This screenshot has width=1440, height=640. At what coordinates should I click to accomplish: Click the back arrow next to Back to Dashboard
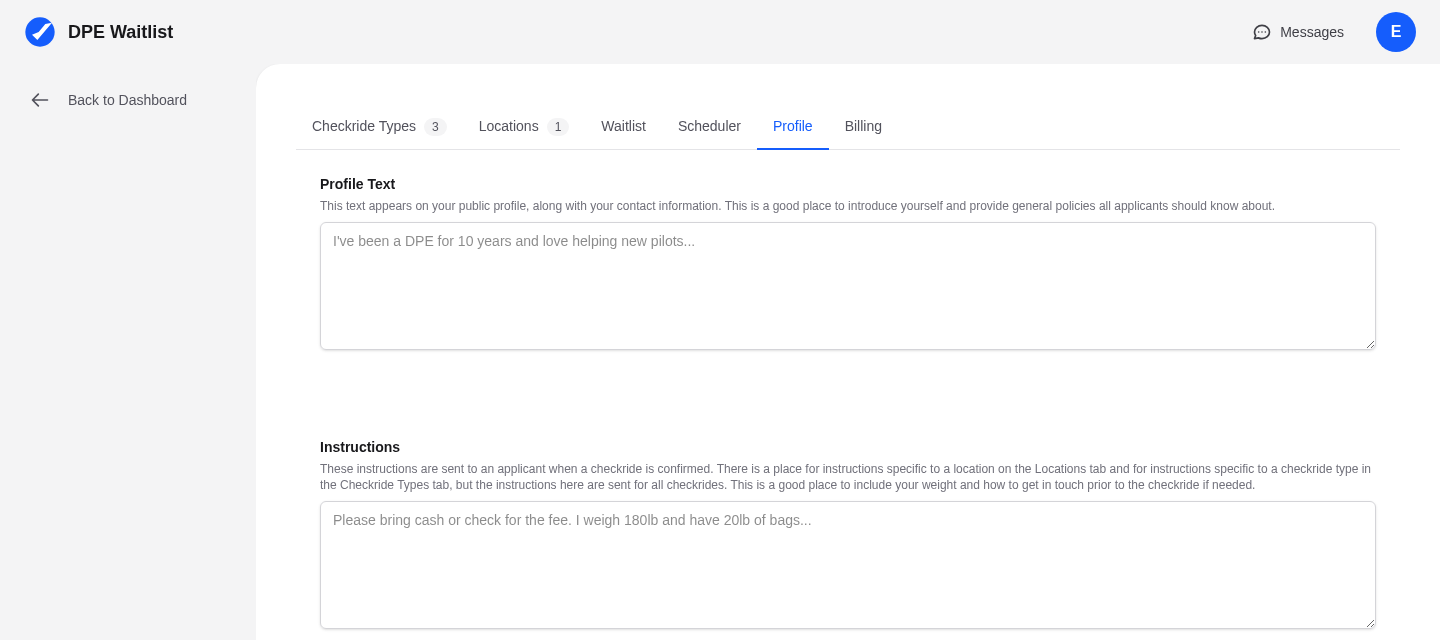pos(40,100)
